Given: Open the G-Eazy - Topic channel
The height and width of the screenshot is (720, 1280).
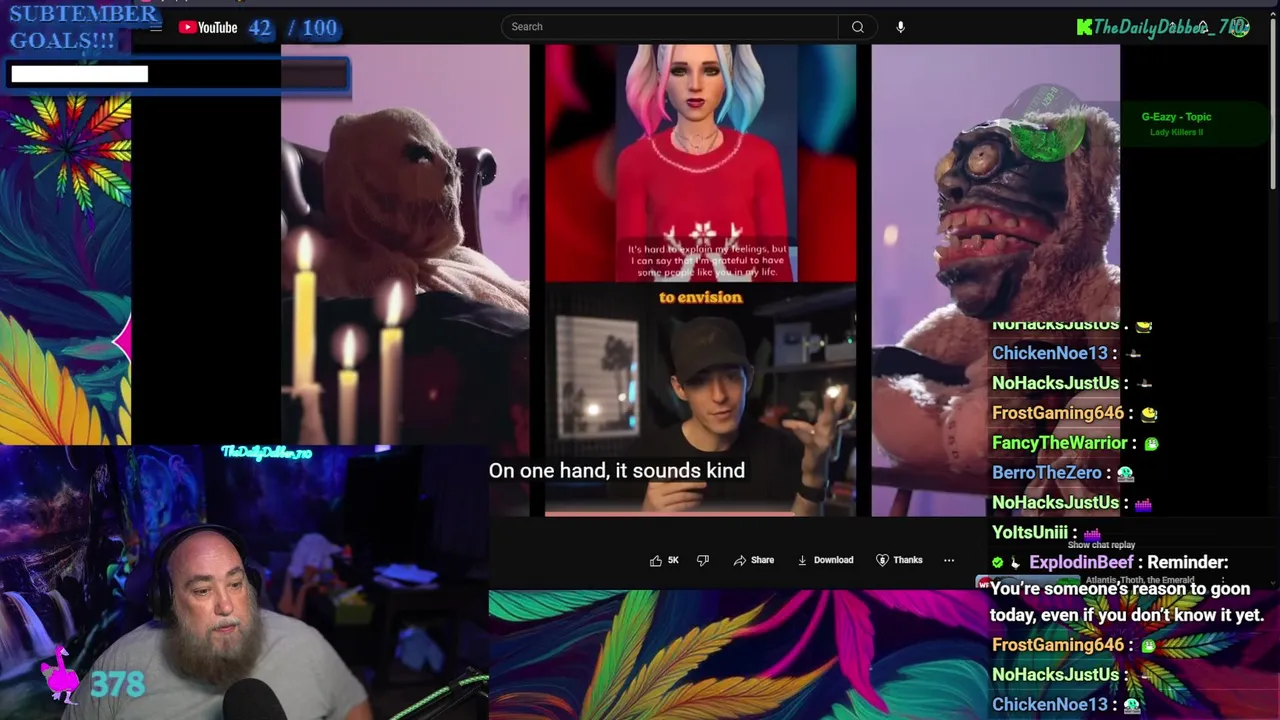Looking at the screenshot, I should (1176, 117).
